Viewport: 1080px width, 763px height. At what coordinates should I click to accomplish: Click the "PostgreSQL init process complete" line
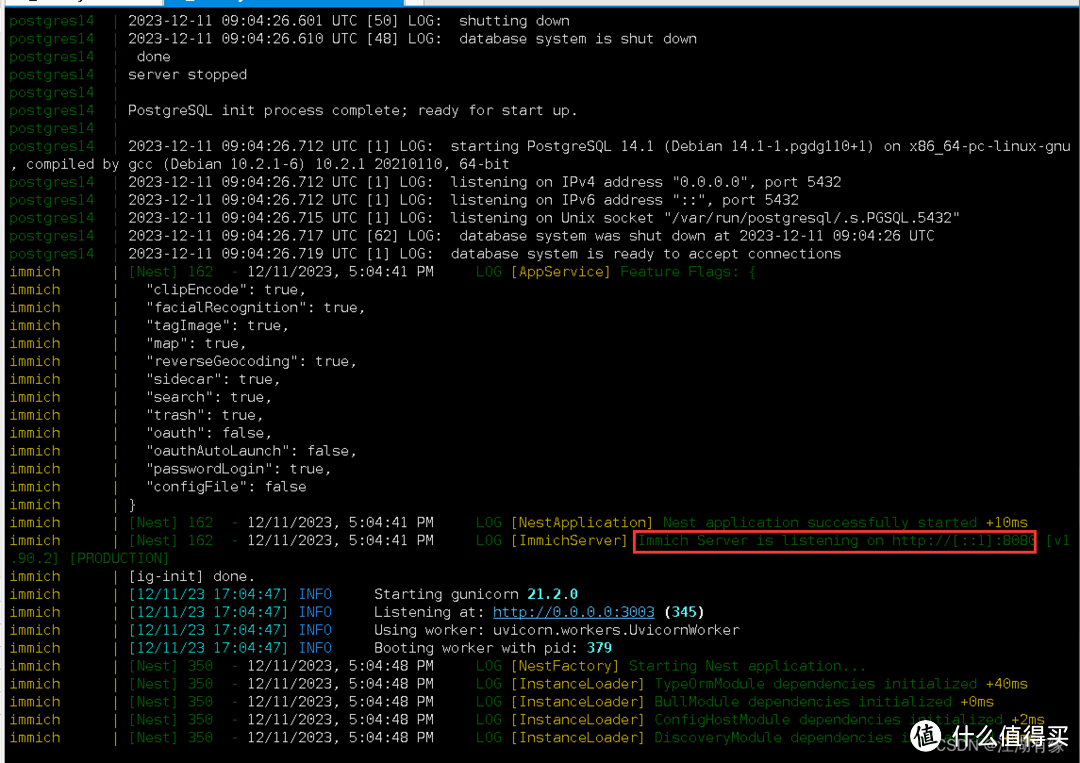coord(352,110)
